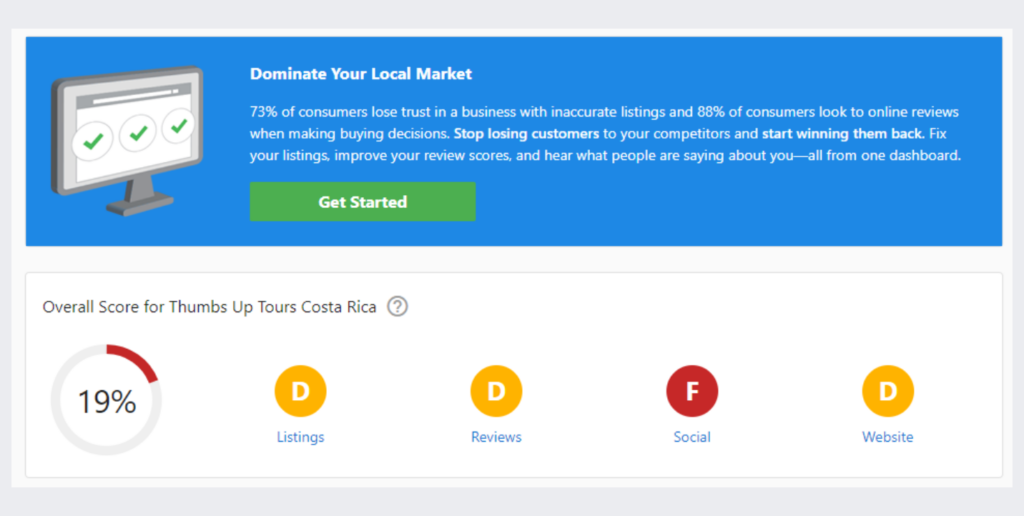
Task: Open the help question mark icon
Action: click(397, 306)
